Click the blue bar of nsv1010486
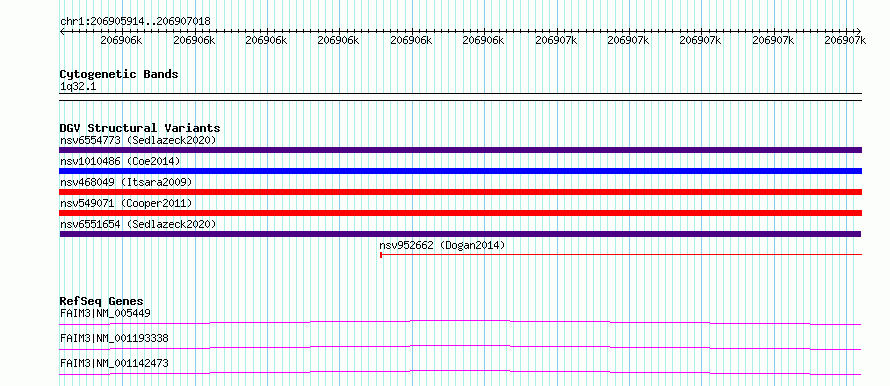890x386 pixels. coord(461,171)
